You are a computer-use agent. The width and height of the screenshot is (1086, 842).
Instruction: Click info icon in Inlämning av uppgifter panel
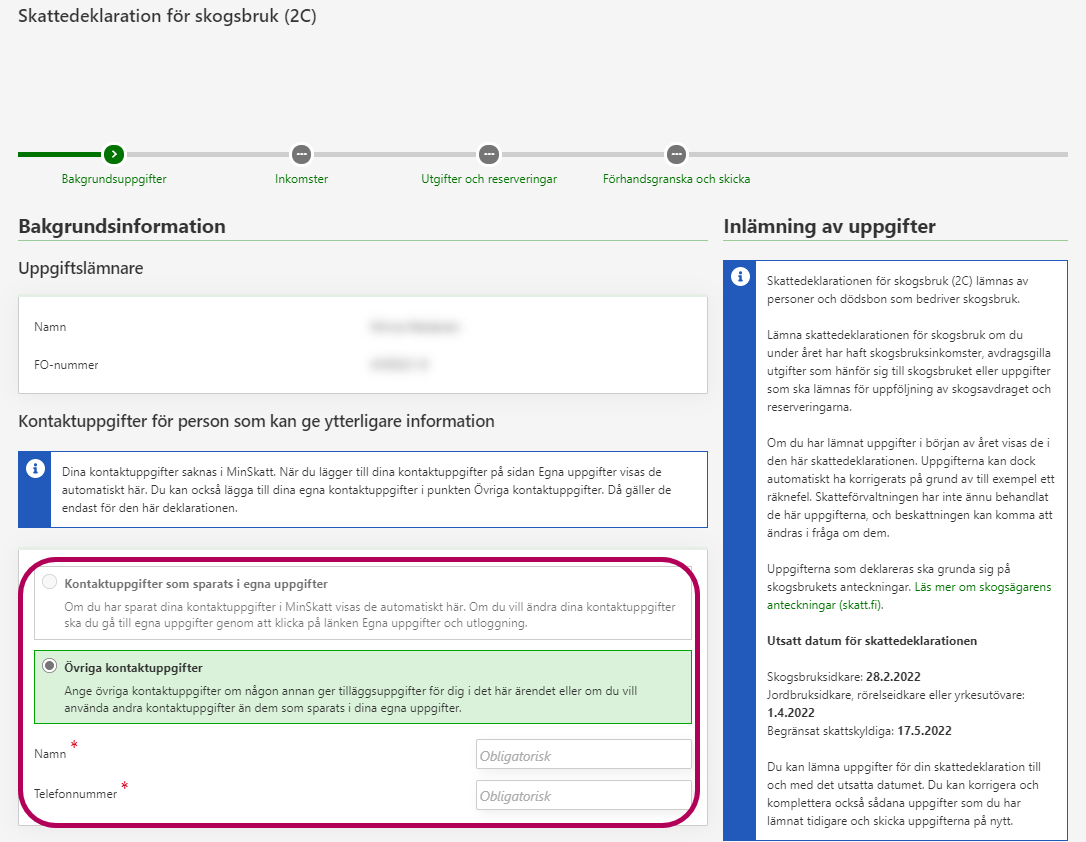click(x=740, y=277)
